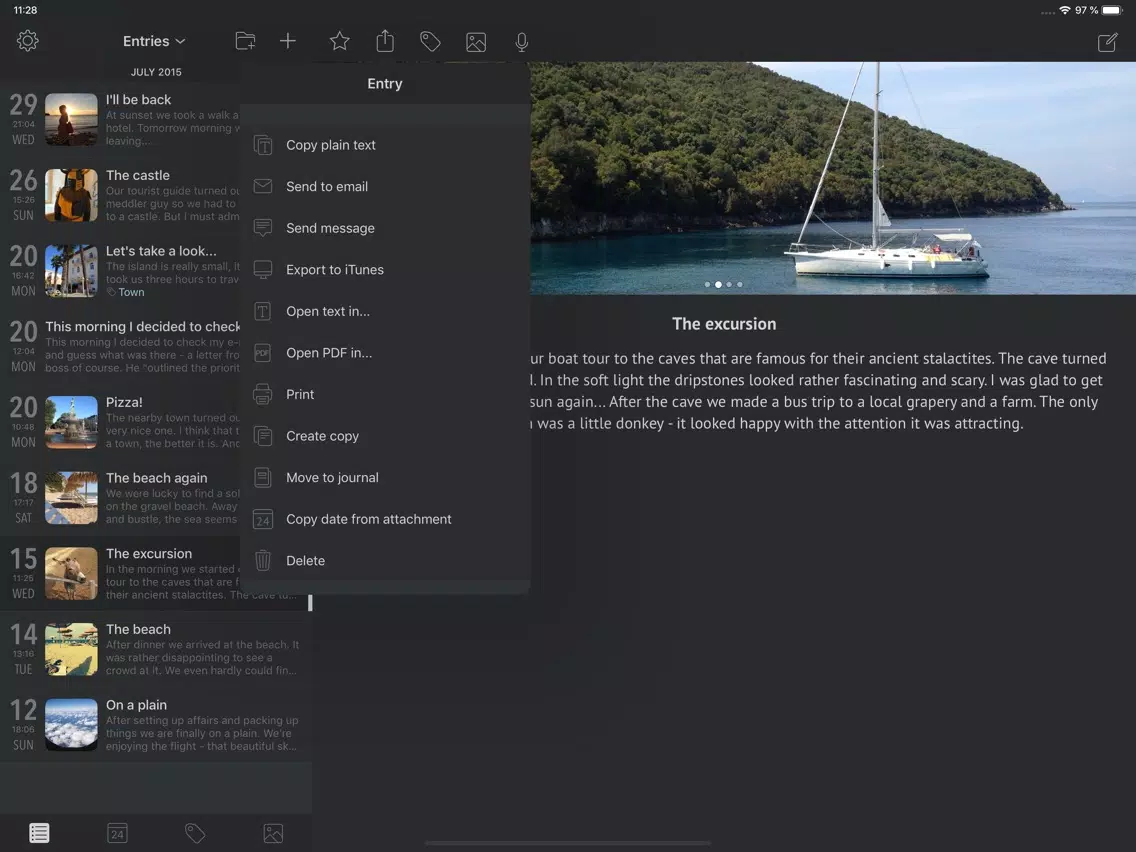Click the Move to journal notebook icon

263,477
